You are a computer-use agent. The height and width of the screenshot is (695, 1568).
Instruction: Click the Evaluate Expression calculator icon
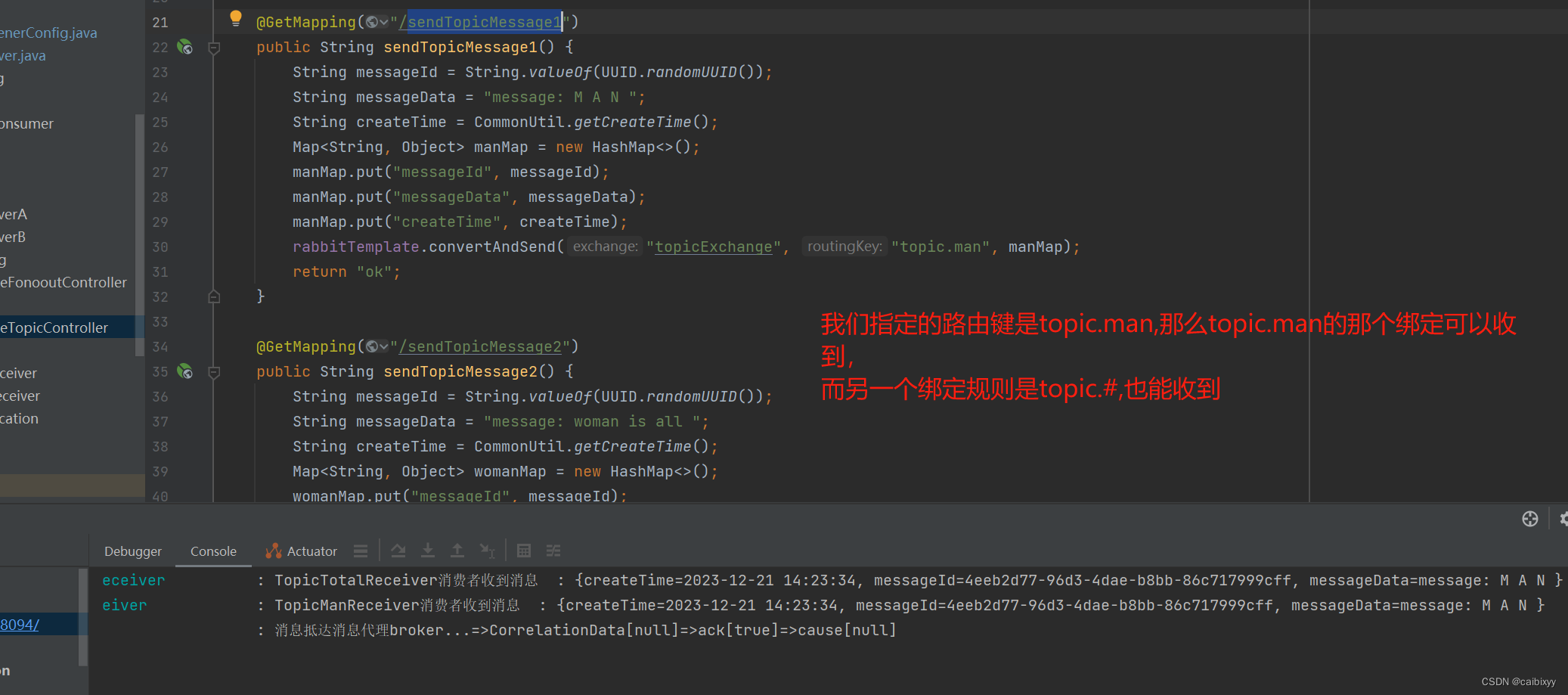click(524, 551)
